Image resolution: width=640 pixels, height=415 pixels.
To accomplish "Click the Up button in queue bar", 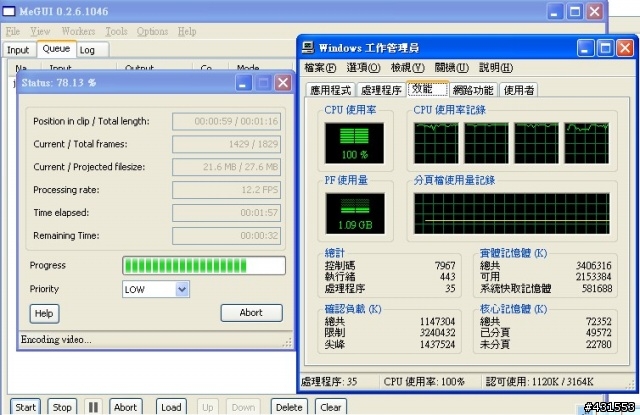I will click(208, 407).
